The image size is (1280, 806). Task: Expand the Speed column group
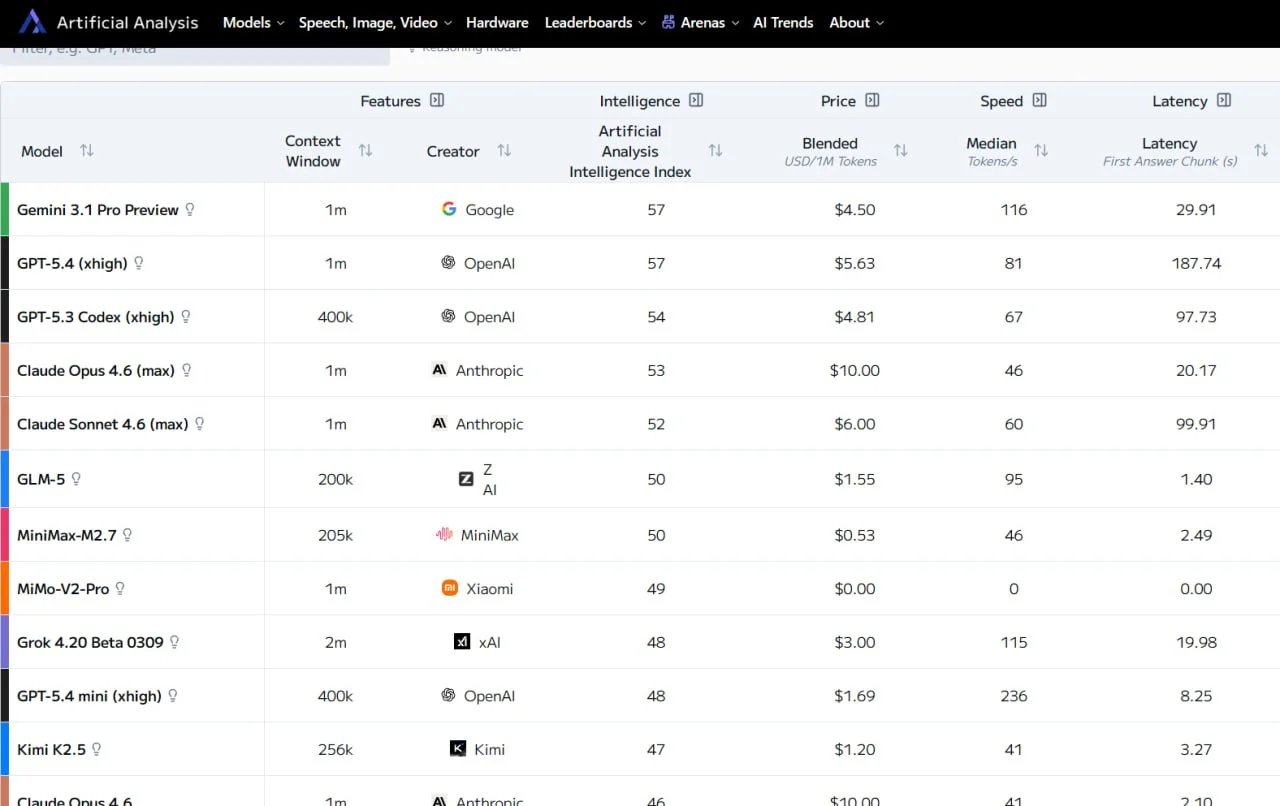(1039, 101)
